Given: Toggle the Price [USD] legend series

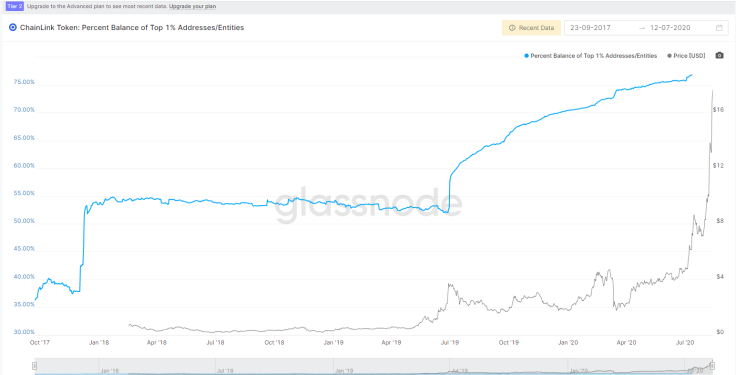Looking at the screenshot, I should click(686, 55).
